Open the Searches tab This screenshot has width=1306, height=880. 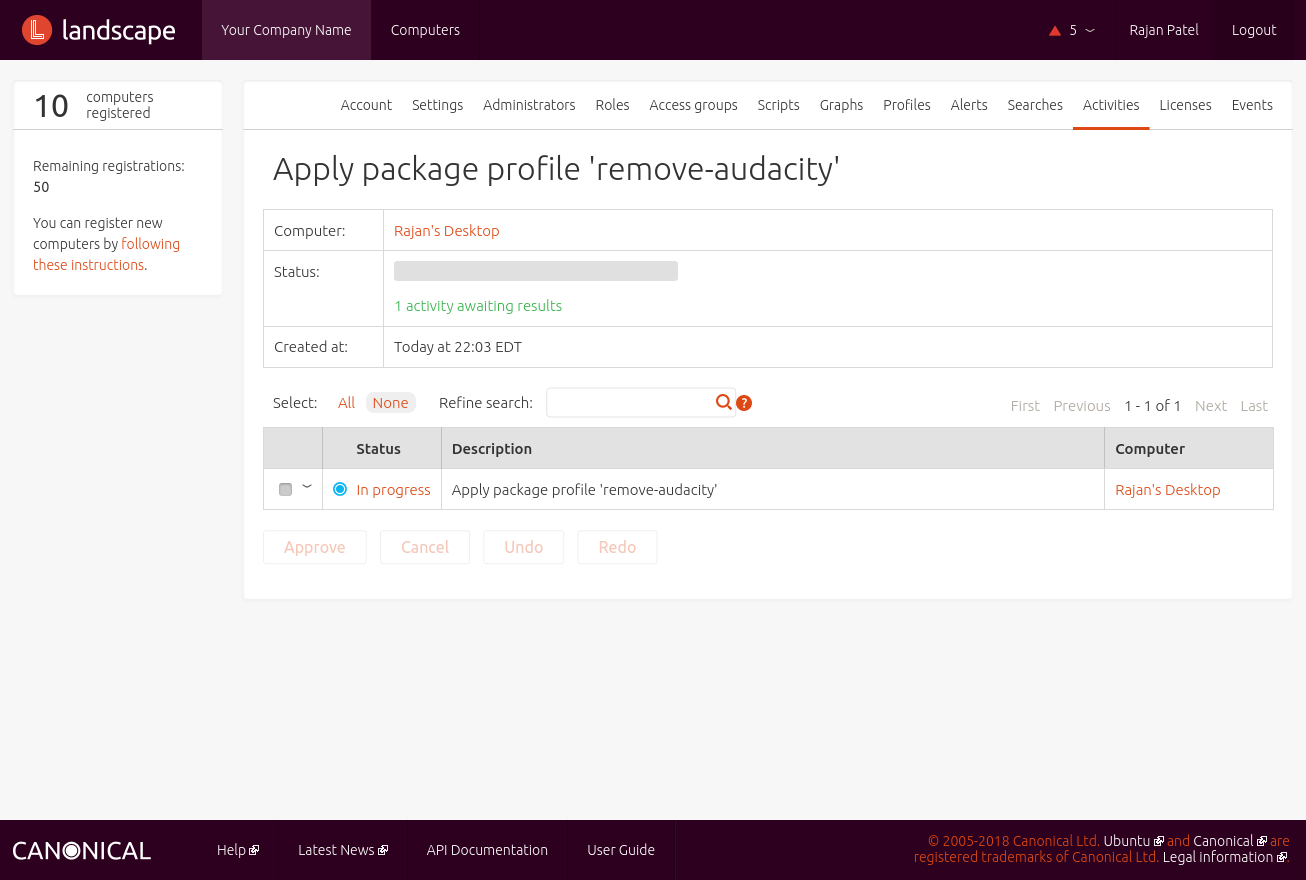[x=1035, y=105]
